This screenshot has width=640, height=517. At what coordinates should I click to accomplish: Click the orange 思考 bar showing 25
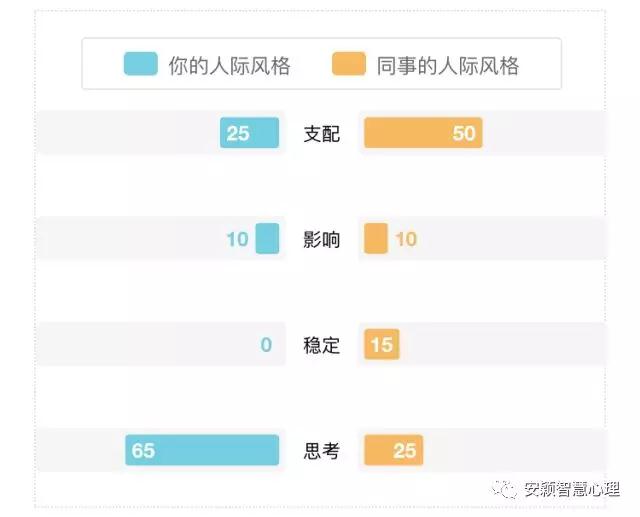click(393, 450)
